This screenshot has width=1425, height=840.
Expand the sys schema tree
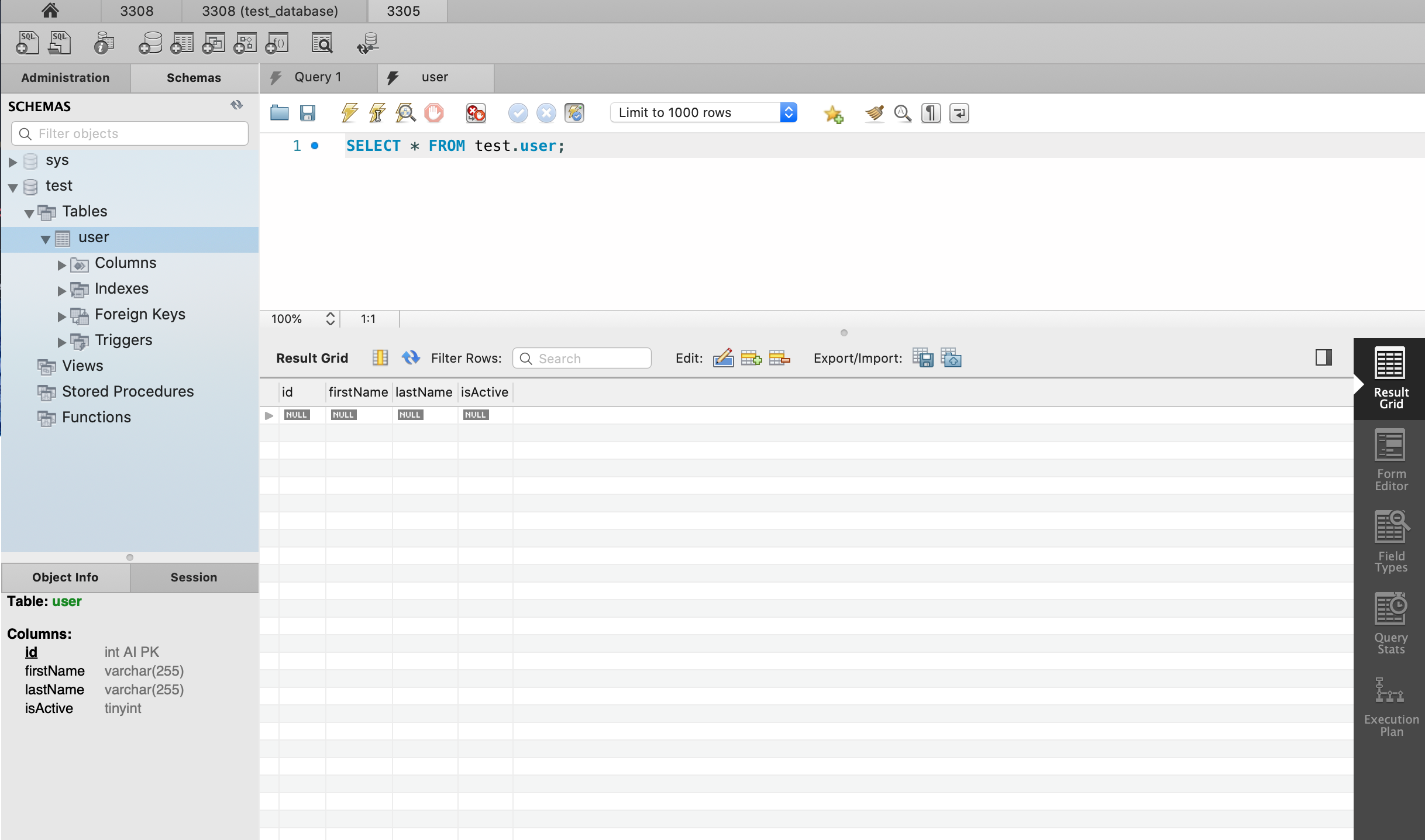[12, 161]
